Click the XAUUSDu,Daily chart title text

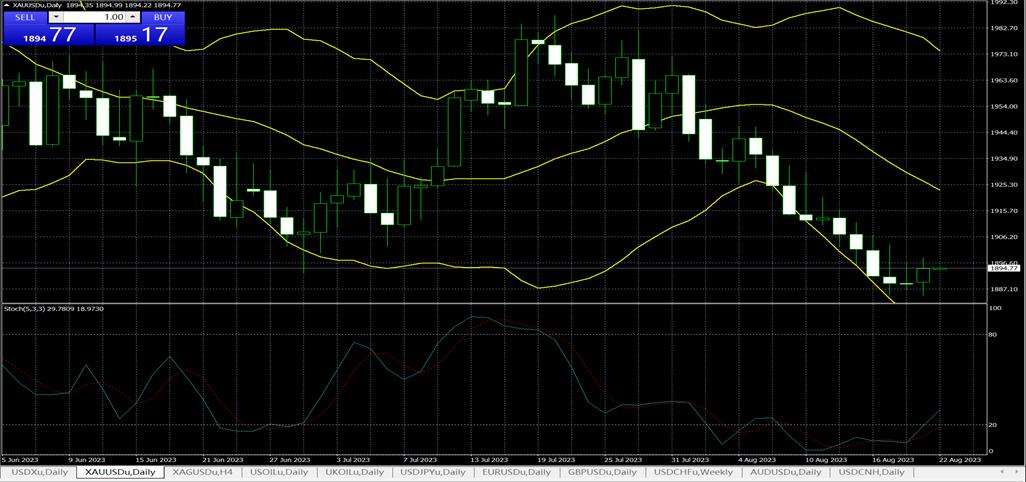pos(35,5)
